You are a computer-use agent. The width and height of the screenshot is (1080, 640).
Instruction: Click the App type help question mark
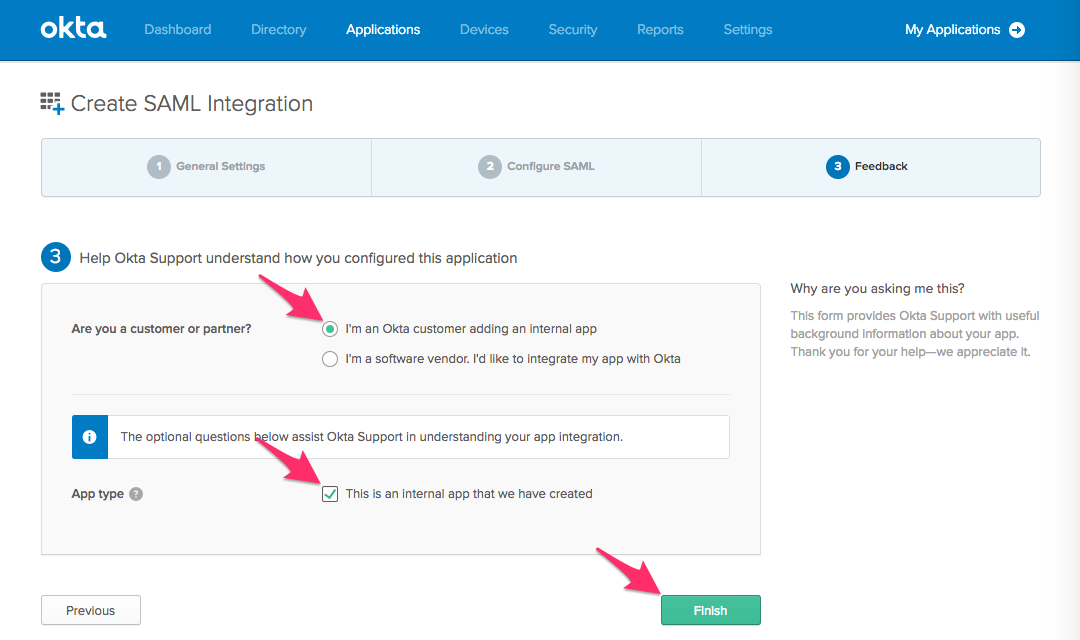(x=136, y=494)
